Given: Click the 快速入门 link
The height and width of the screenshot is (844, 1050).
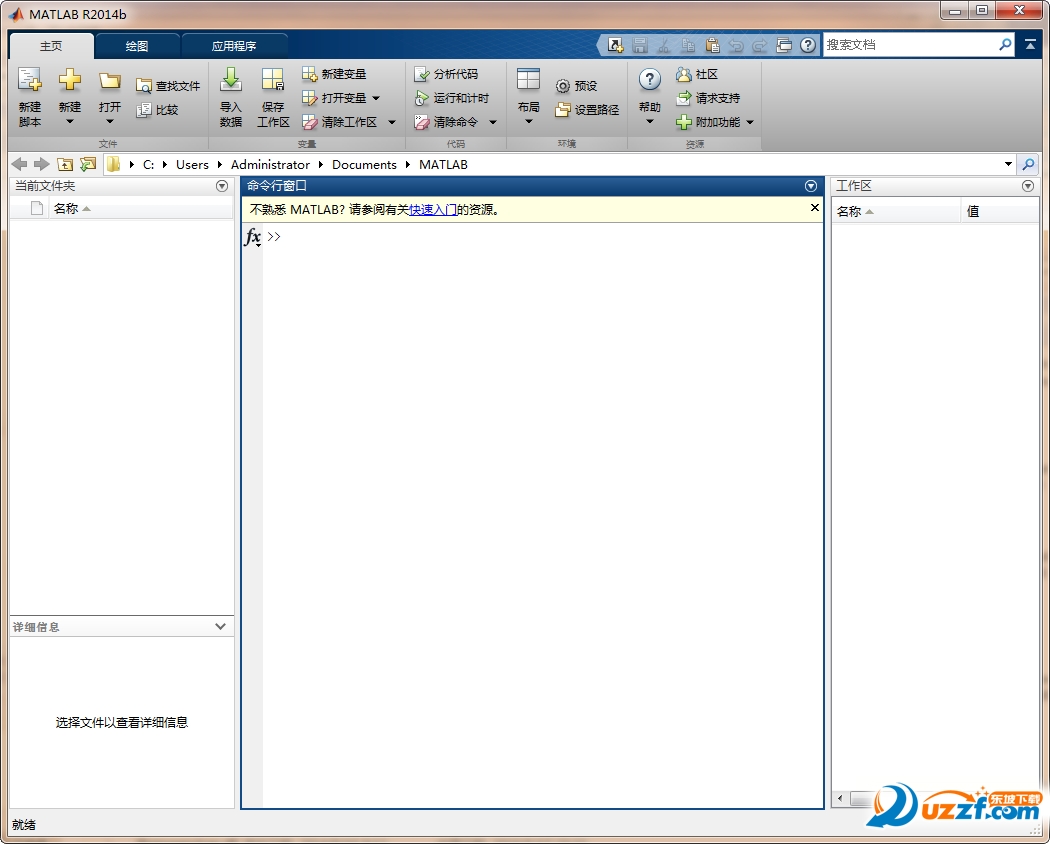Looking at the screenshot, I should pyautogui.click(x=433, y=210).
